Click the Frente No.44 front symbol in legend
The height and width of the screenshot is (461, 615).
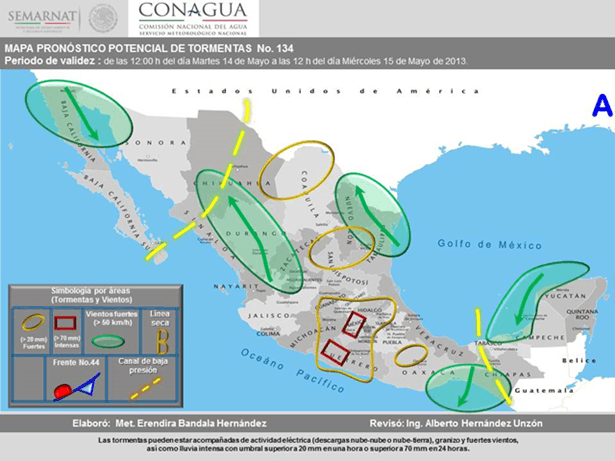(x=76, y=387)
